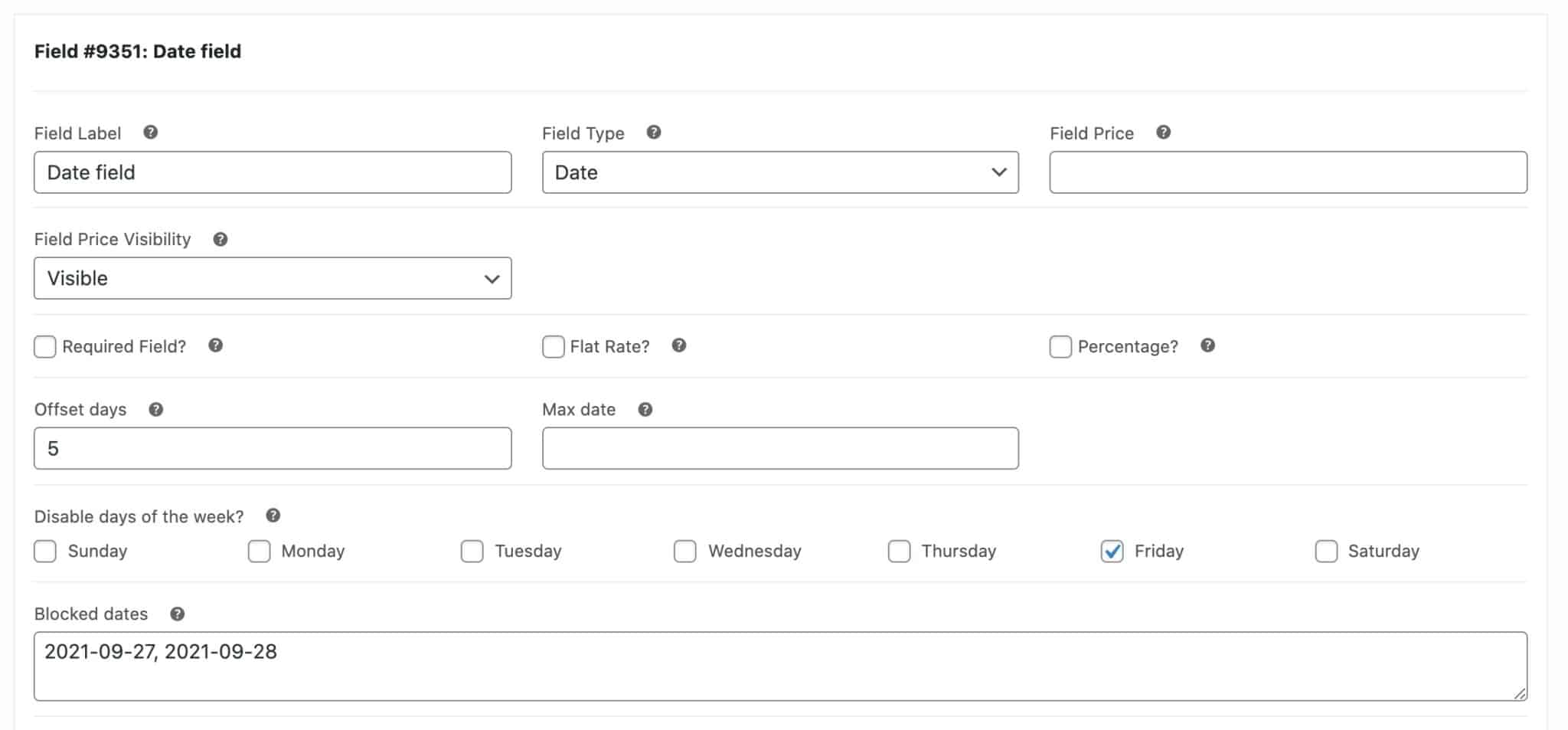Click the Field Price Visibility help icon

220,239
